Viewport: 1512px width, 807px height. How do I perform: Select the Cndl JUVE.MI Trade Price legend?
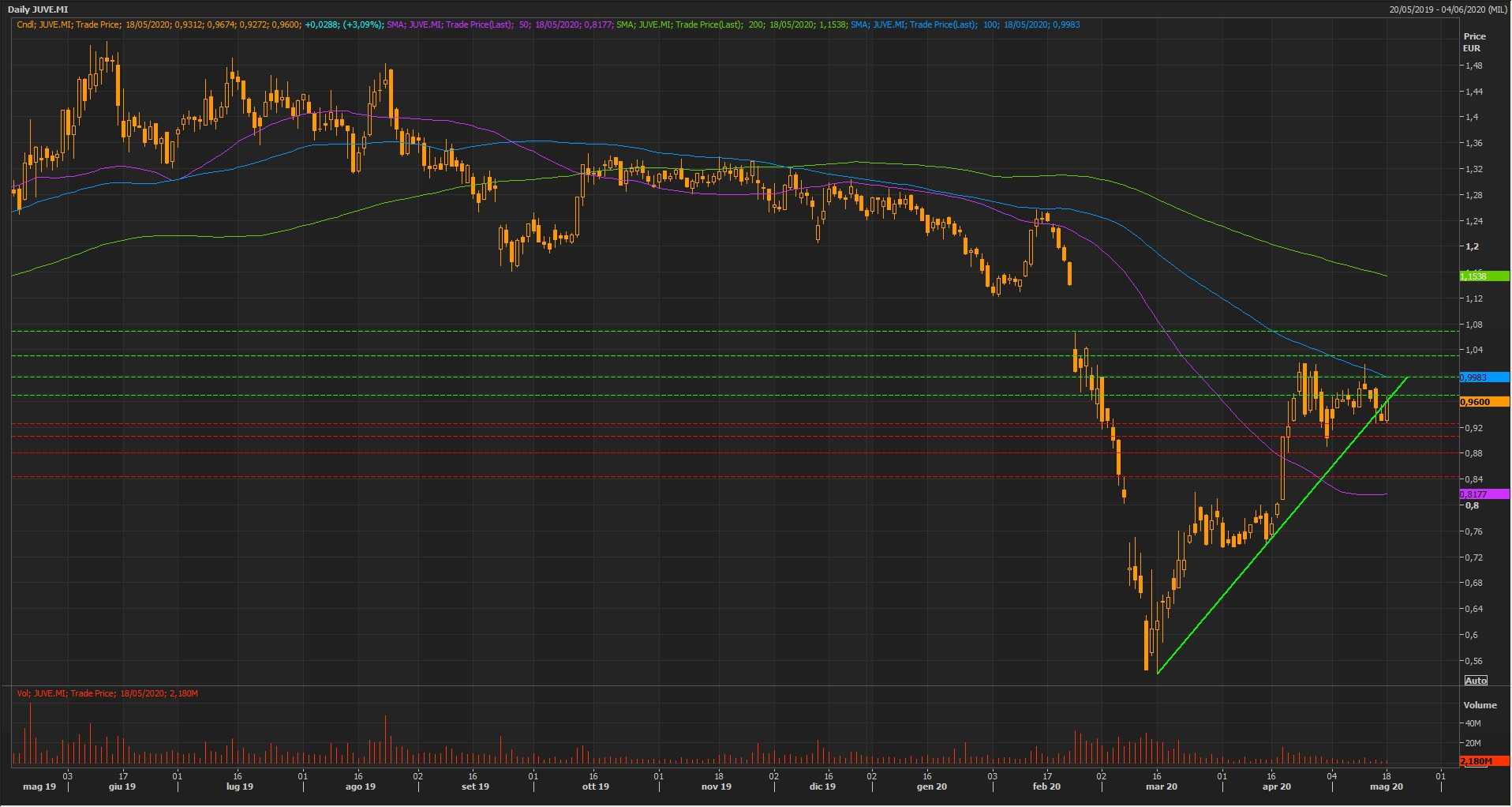[x=158, y=24]
